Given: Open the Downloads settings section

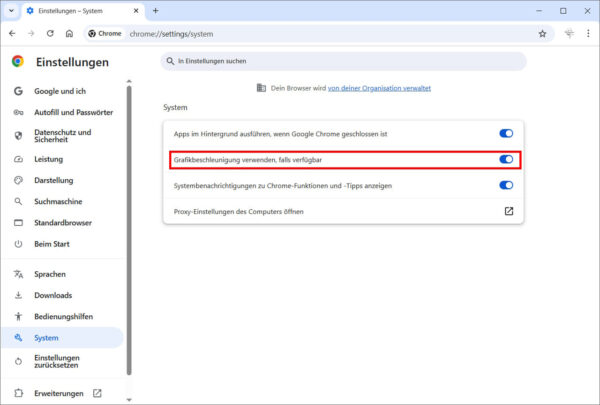Looking at the screenshot, I should [x=63, y=295].
